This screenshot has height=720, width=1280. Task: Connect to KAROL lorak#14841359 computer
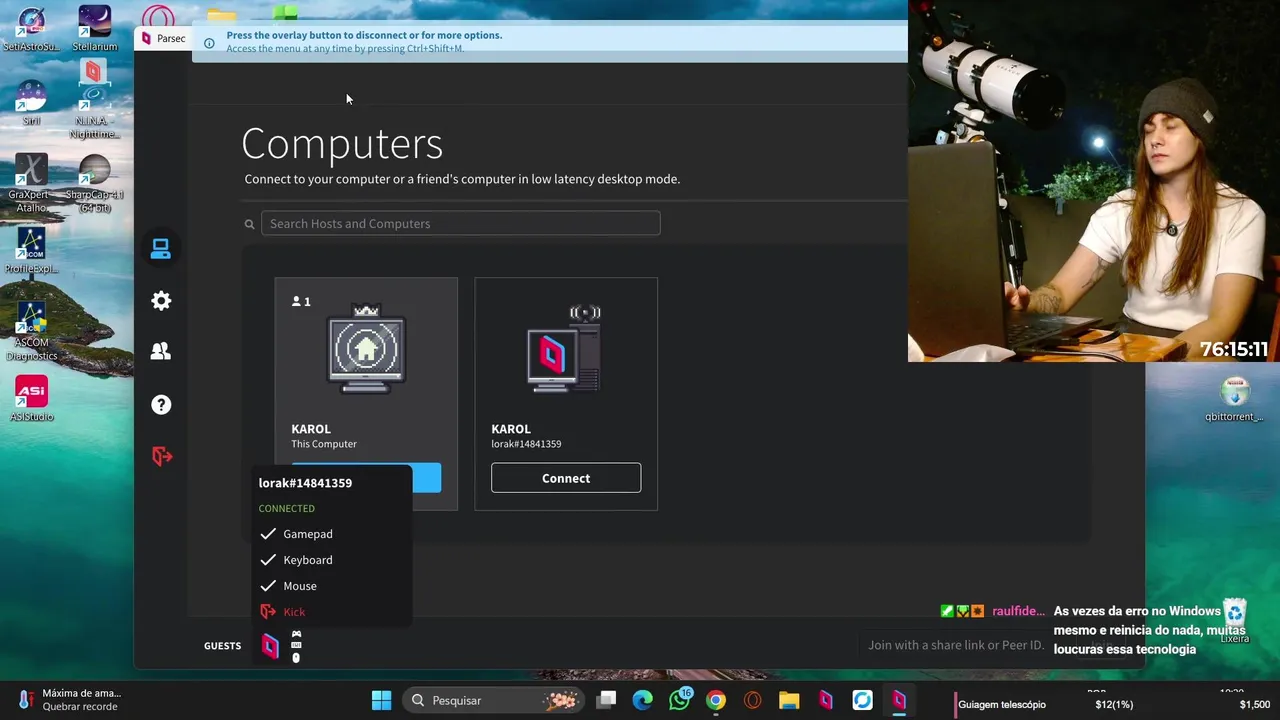click(566, 478)
